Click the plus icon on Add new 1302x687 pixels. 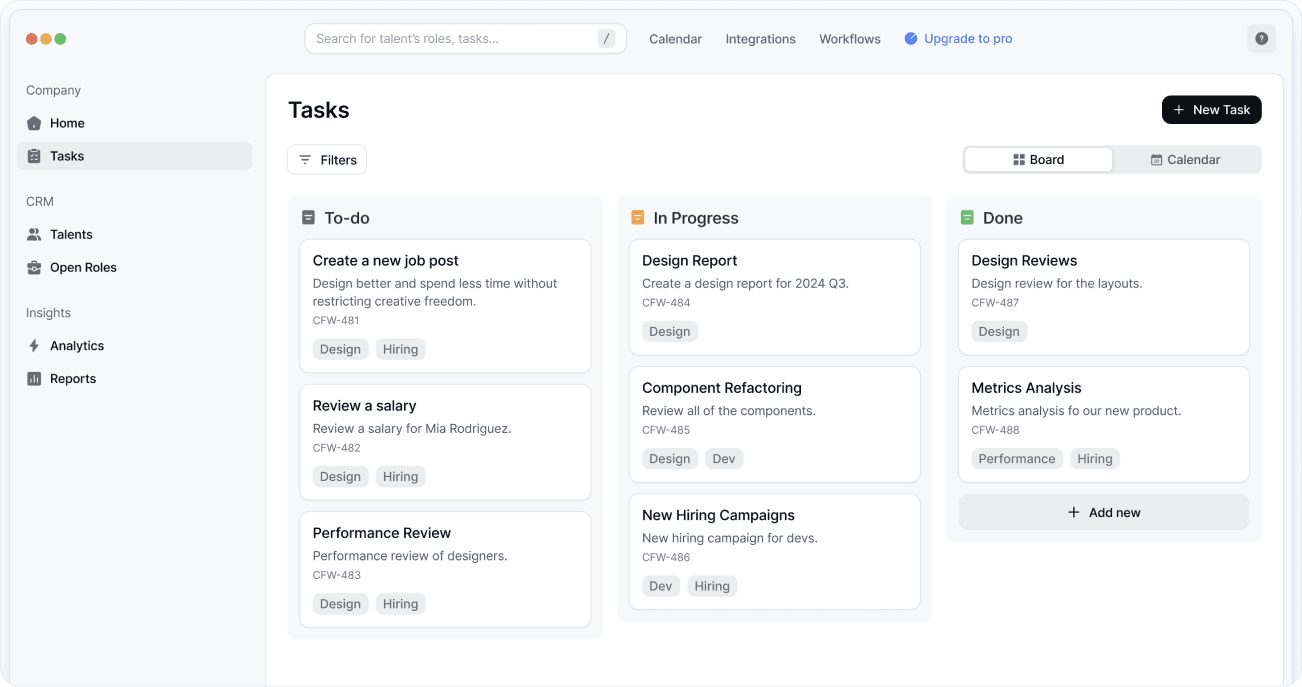1075,511
